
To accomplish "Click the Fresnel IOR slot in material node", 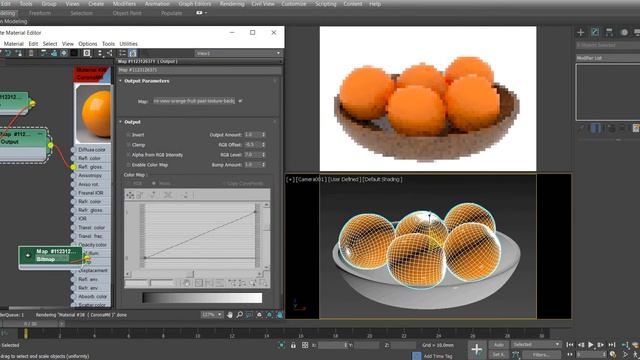I will point(91,193).
